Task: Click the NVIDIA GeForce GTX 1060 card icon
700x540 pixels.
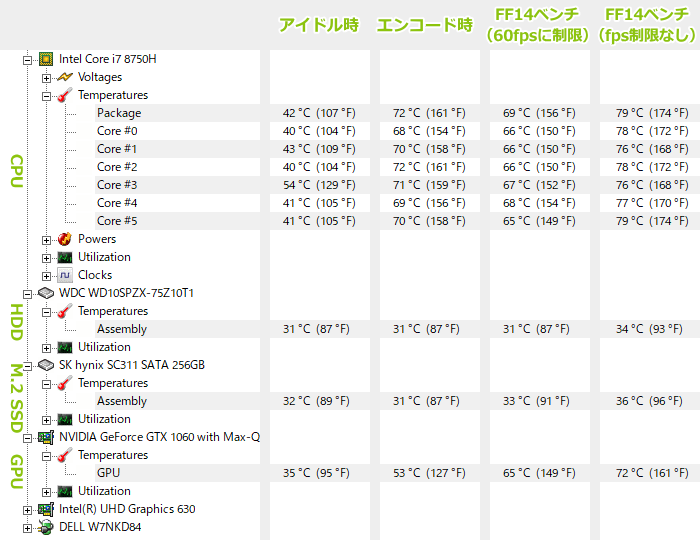Action: click(x=46, y=437)
